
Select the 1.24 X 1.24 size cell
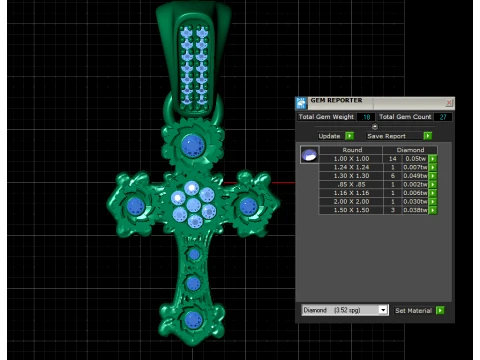[x=351, y=167]
